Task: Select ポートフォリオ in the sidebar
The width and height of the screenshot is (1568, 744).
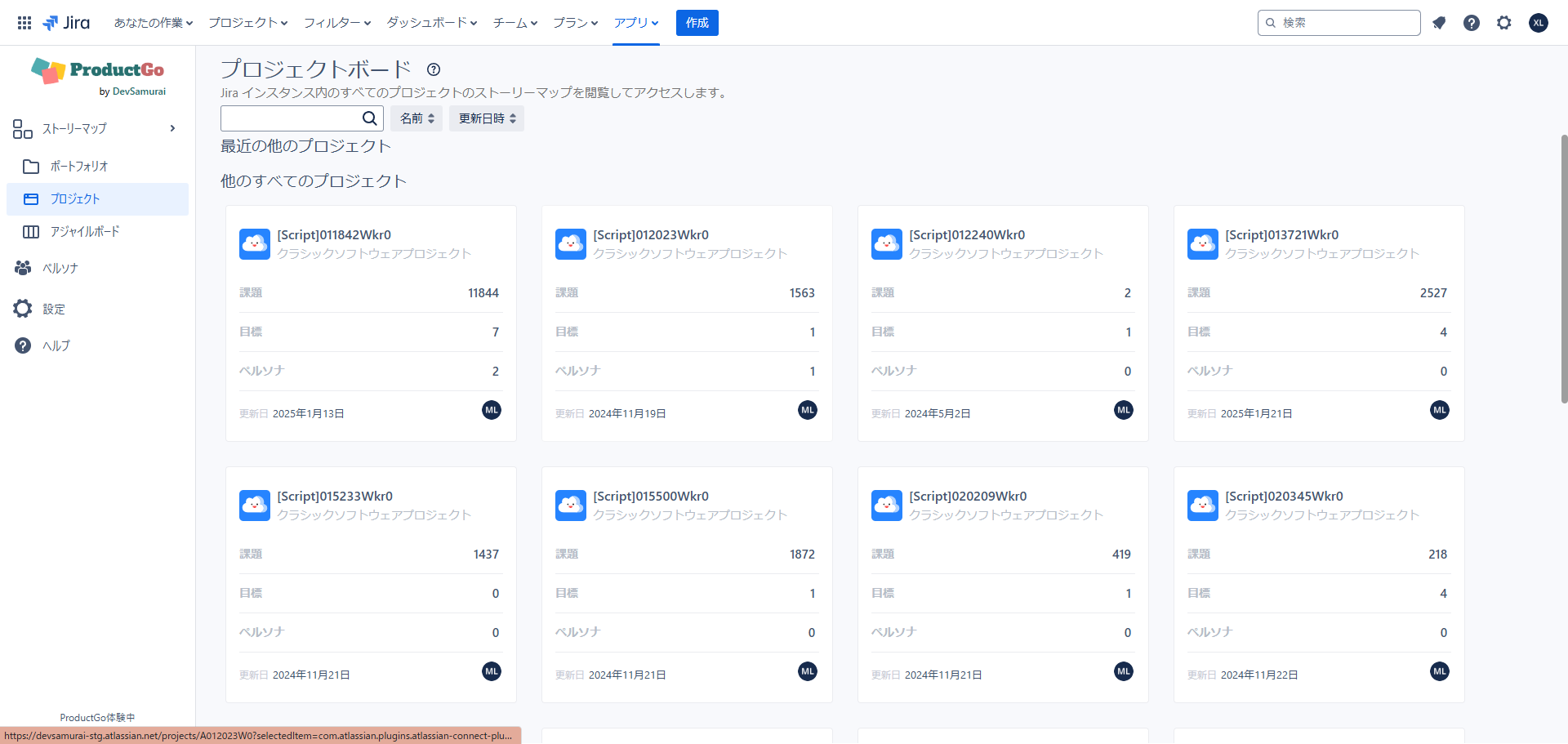Action: click(x=79, y=167)
